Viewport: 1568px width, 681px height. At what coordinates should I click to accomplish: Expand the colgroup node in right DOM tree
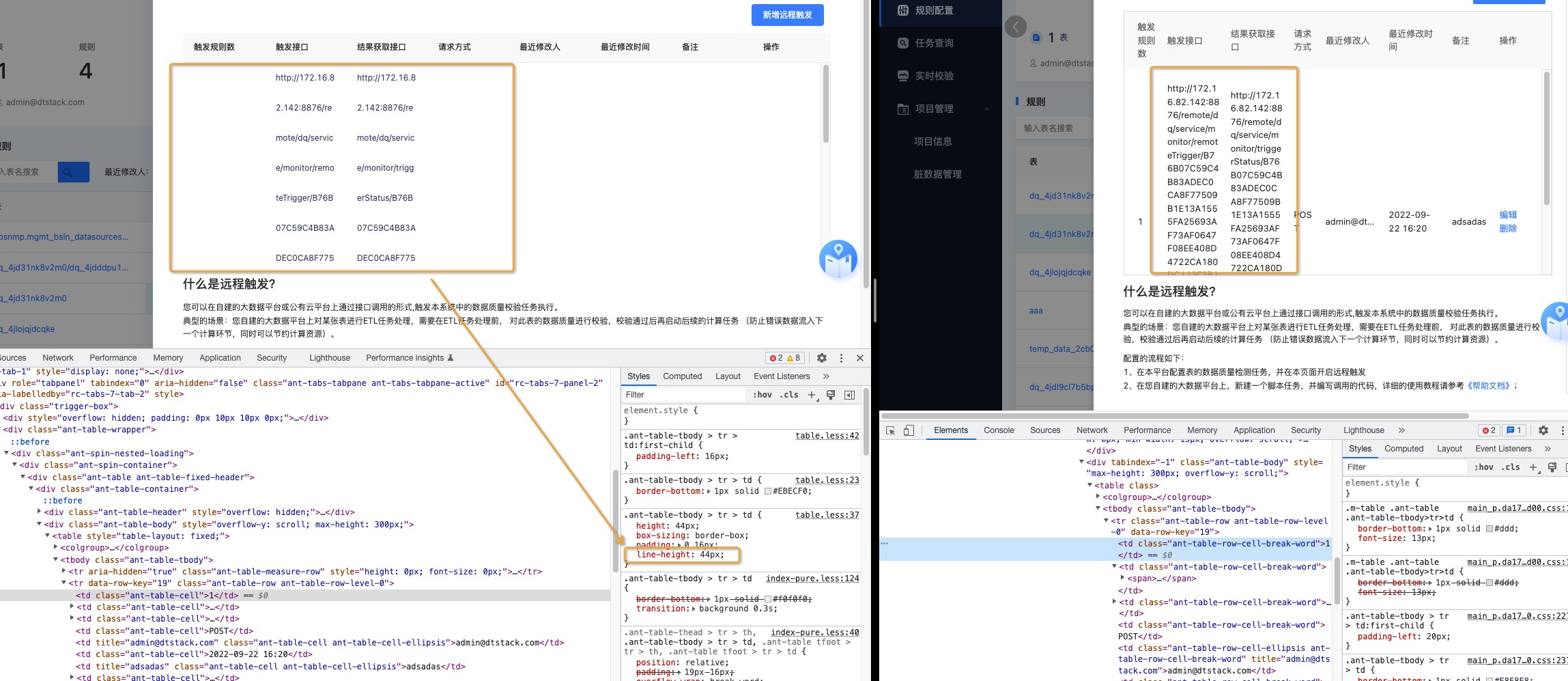[1098, 497]
